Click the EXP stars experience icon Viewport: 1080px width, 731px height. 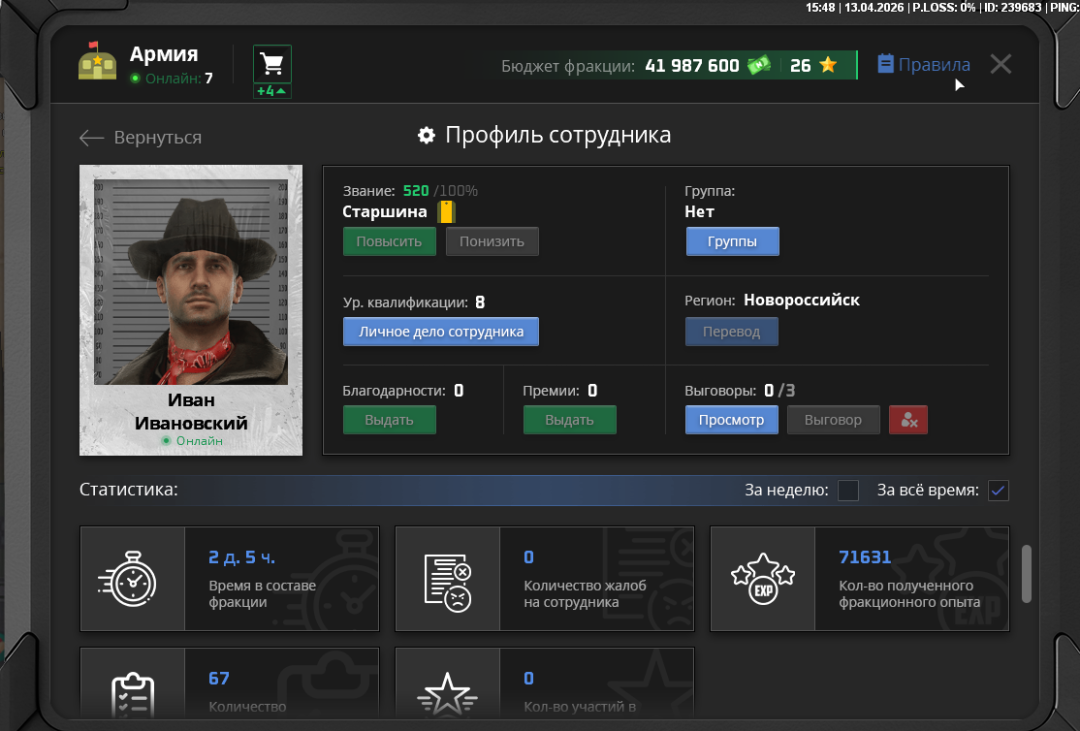click(762, 579)
